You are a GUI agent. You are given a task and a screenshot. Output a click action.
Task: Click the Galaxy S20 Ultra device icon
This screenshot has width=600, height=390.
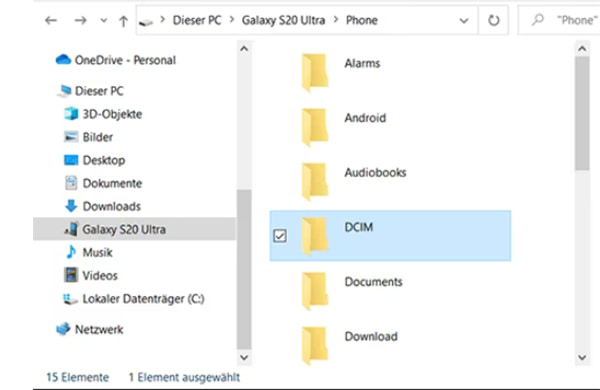click(71, 228)
